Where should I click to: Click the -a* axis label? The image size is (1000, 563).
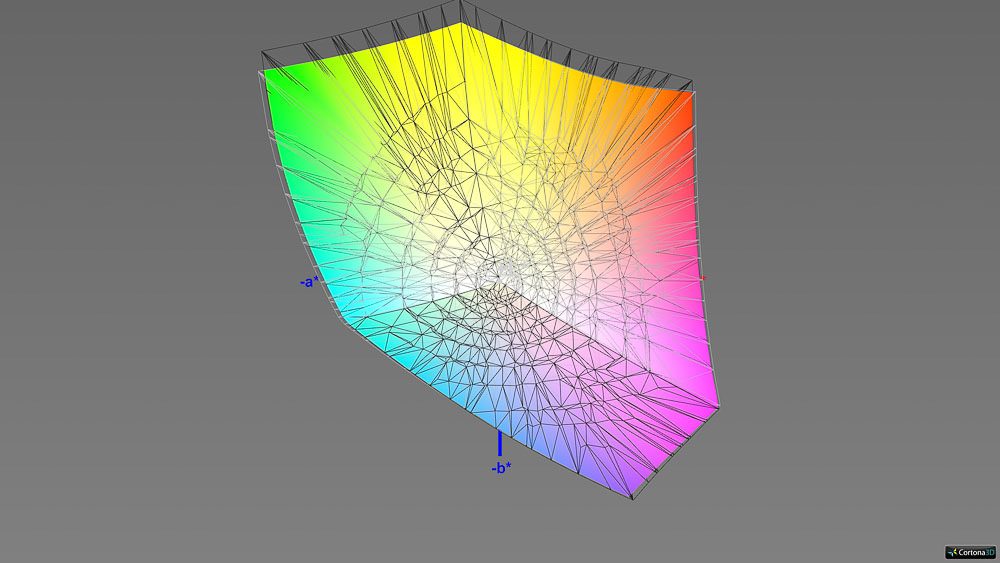(x=309, y=282)
